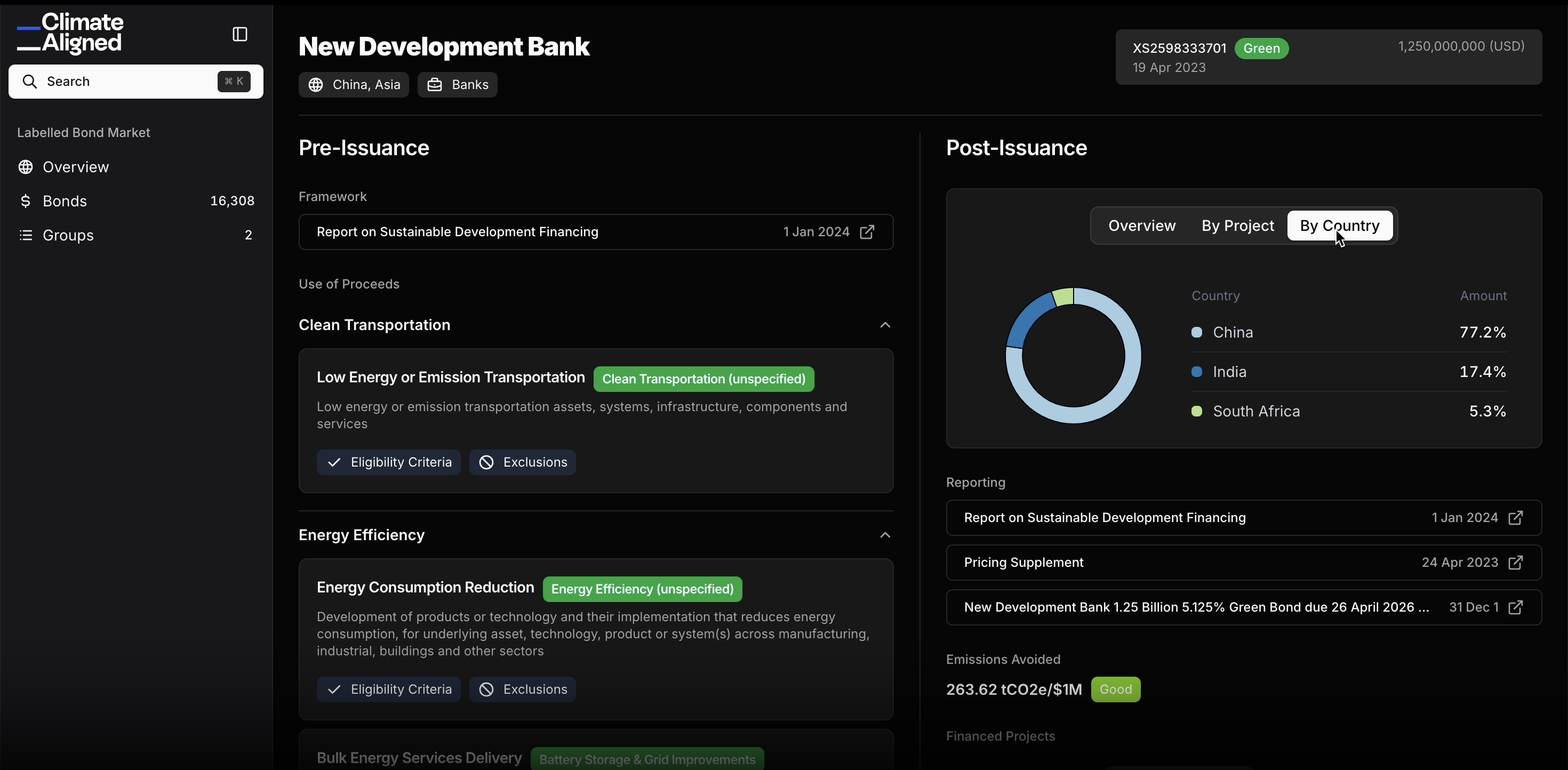Select the By Country tab
This screenshot has width=1568, height=770.
tap(1340, 226)
